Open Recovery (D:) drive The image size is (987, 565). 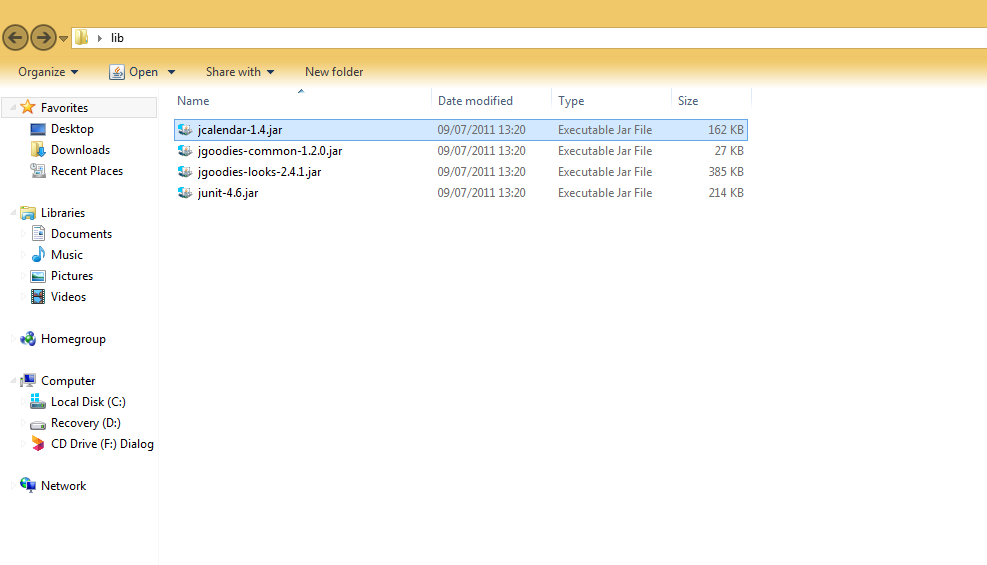coord(86,423)
